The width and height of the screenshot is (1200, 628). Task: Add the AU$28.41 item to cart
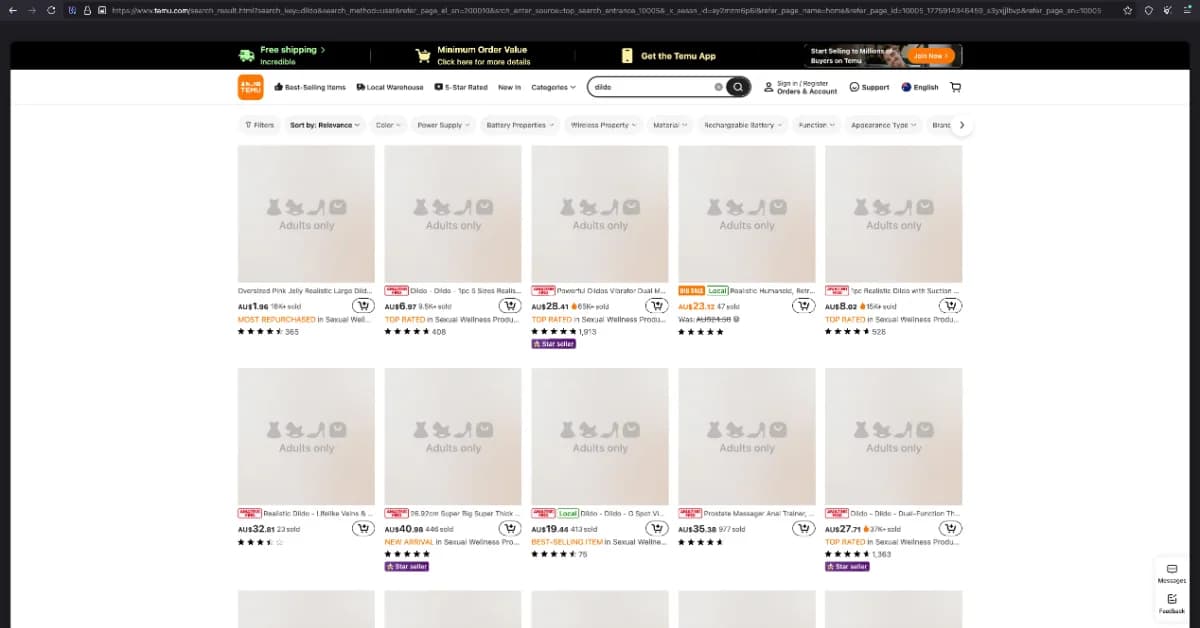[x=656, y=306]
